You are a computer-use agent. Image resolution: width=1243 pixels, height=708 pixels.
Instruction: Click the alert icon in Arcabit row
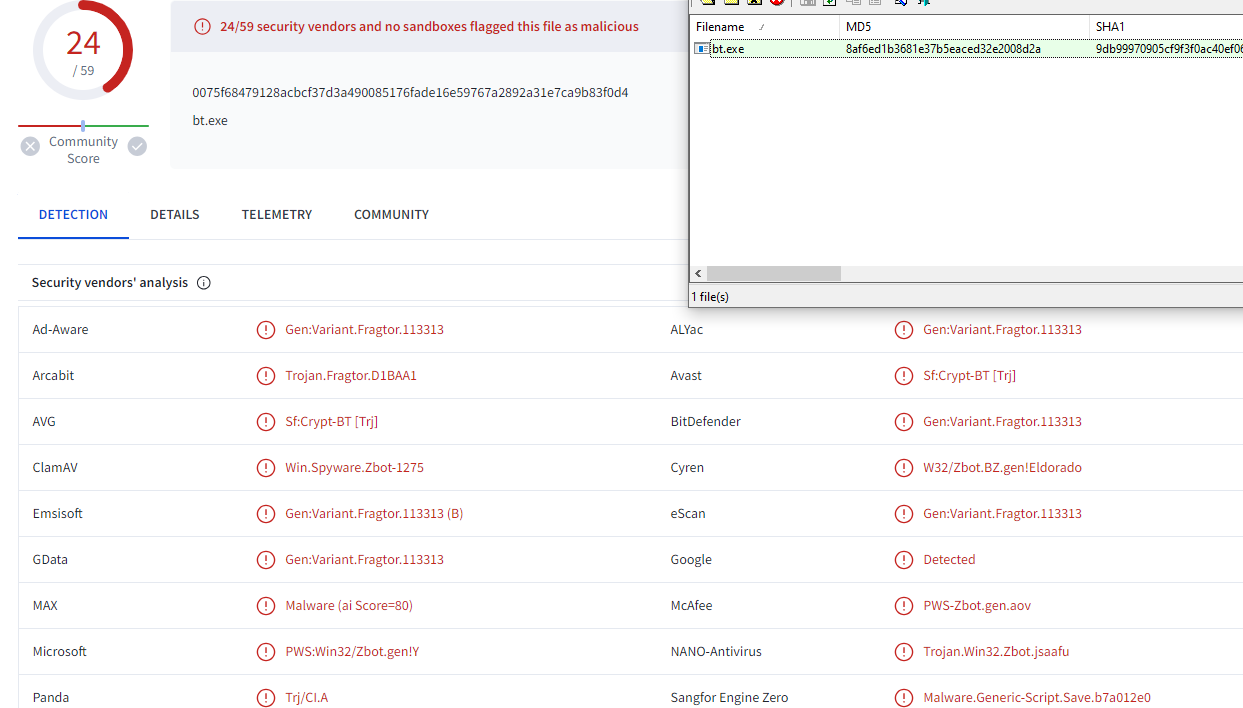266,376
